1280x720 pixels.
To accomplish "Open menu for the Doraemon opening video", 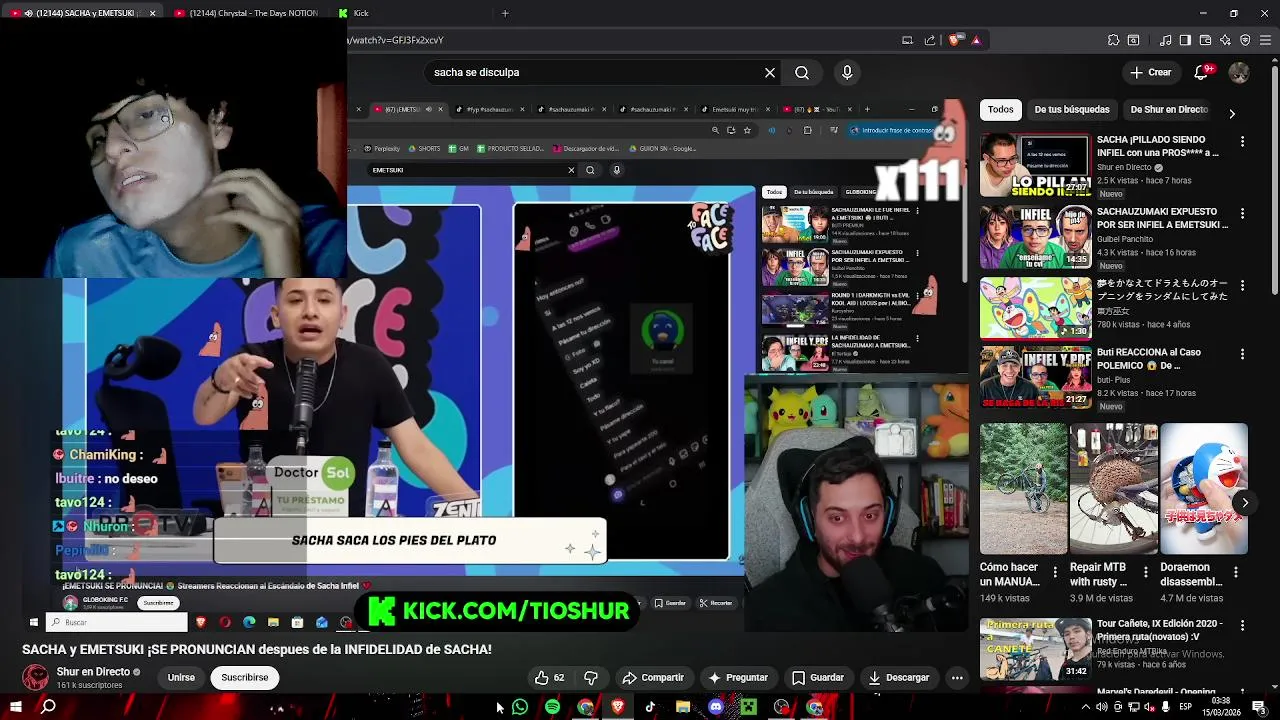I will (x=1243, y=286).
